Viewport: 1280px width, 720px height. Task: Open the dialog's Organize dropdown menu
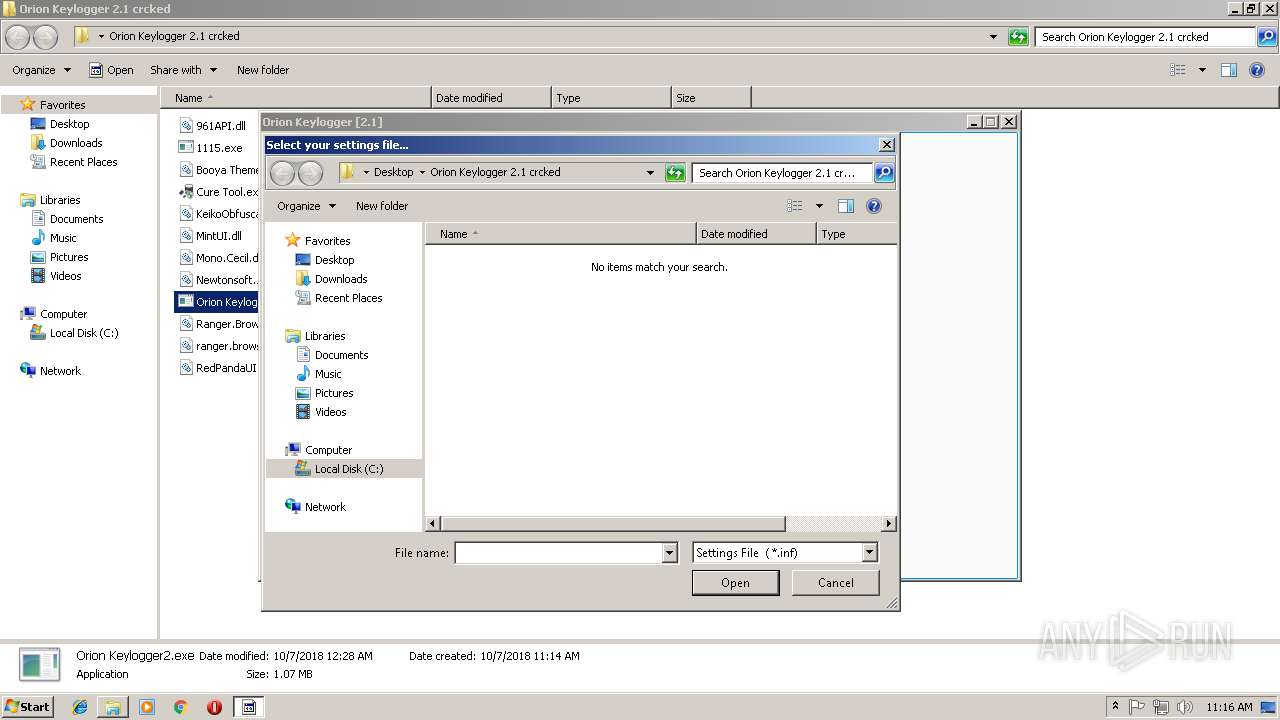[306, 206]
